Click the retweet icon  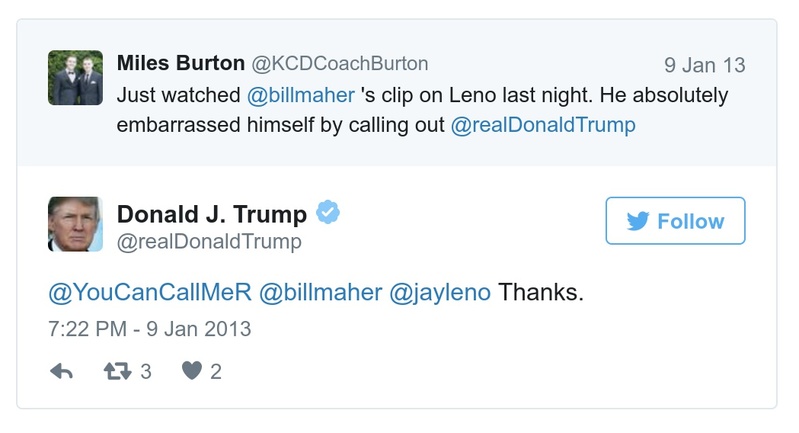pyautogui.click(x=117, y=371)
